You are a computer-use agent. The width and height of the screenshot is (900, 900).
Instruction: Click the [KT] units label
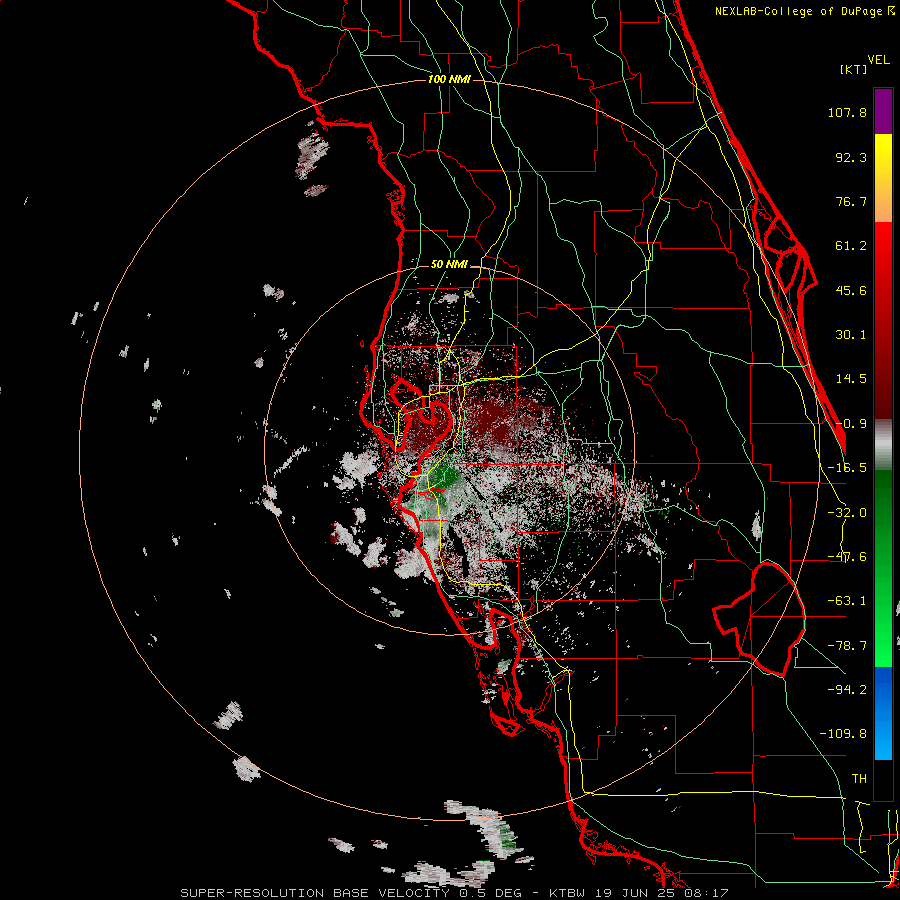tap(853, 69)
